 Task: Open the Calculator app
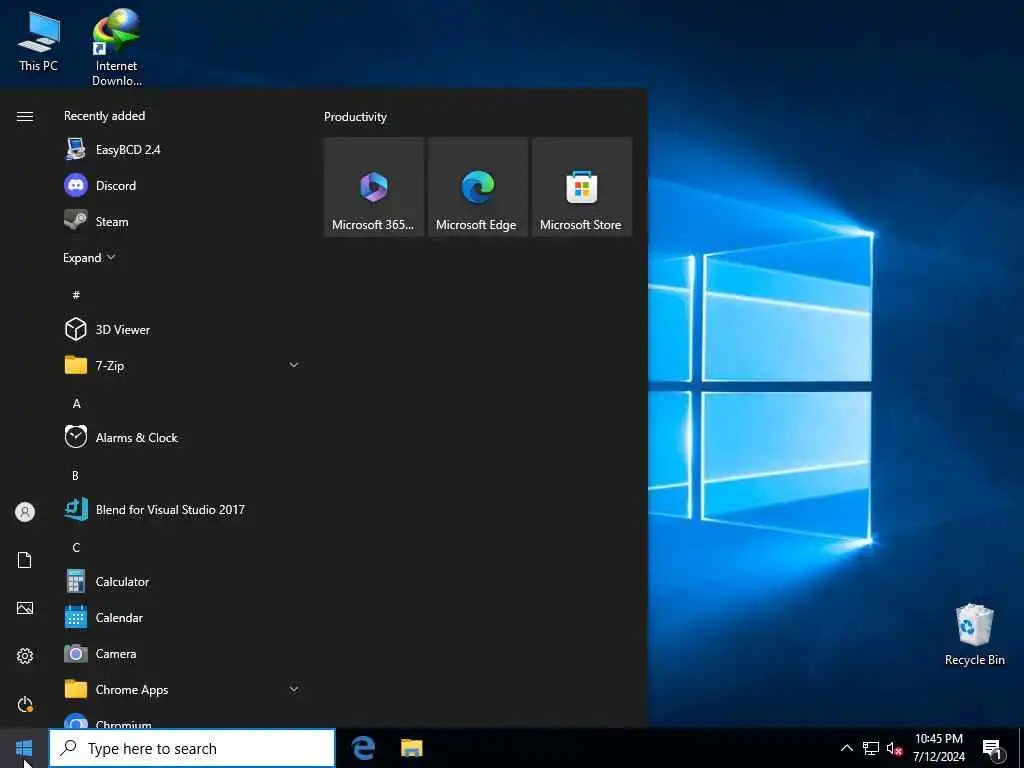coord(183,581)
